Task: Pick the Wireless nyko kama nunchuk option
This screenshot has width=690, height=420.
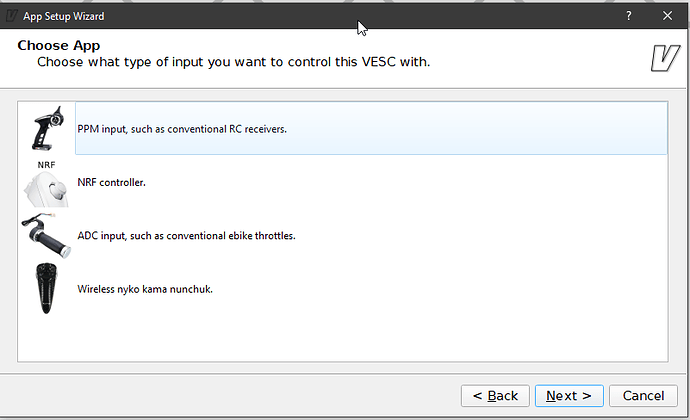Action: [x=145, y=289]
